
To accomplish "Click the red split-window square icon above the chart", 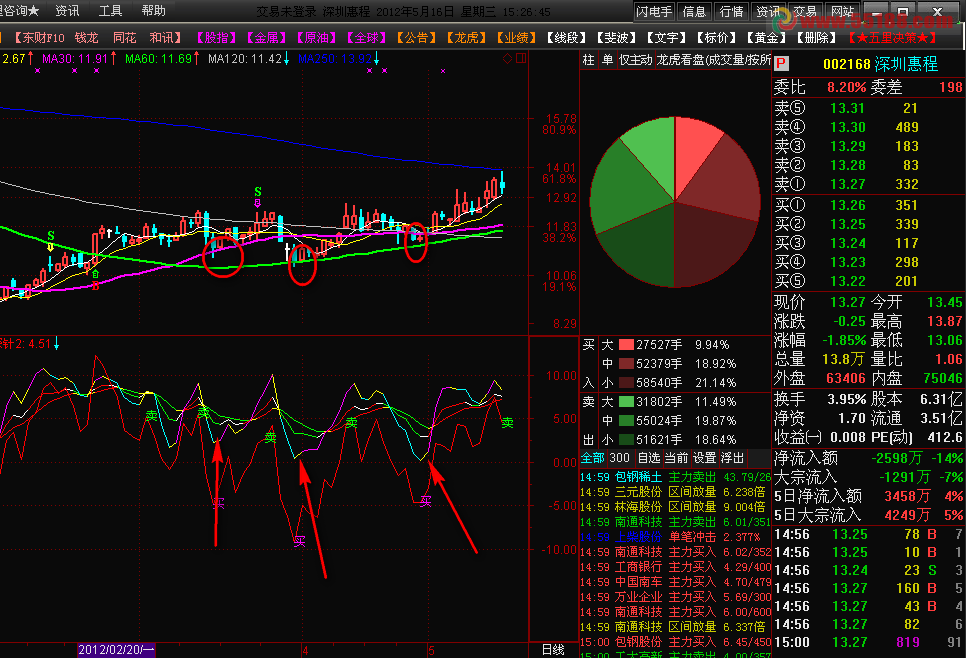I will click(521, 59).
